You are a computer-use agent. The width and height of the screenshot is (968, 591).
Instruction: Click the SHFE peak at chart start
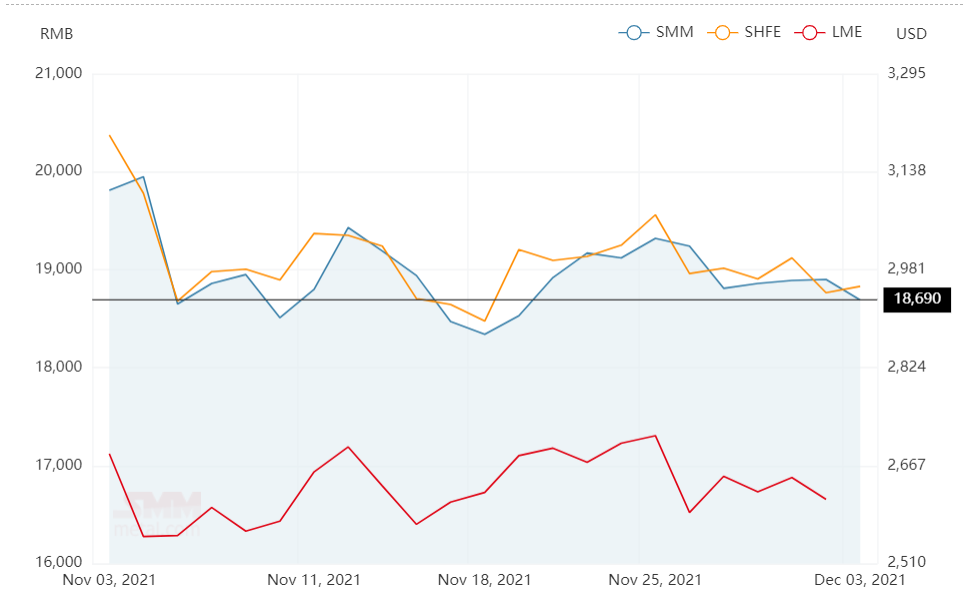[110, 135]
